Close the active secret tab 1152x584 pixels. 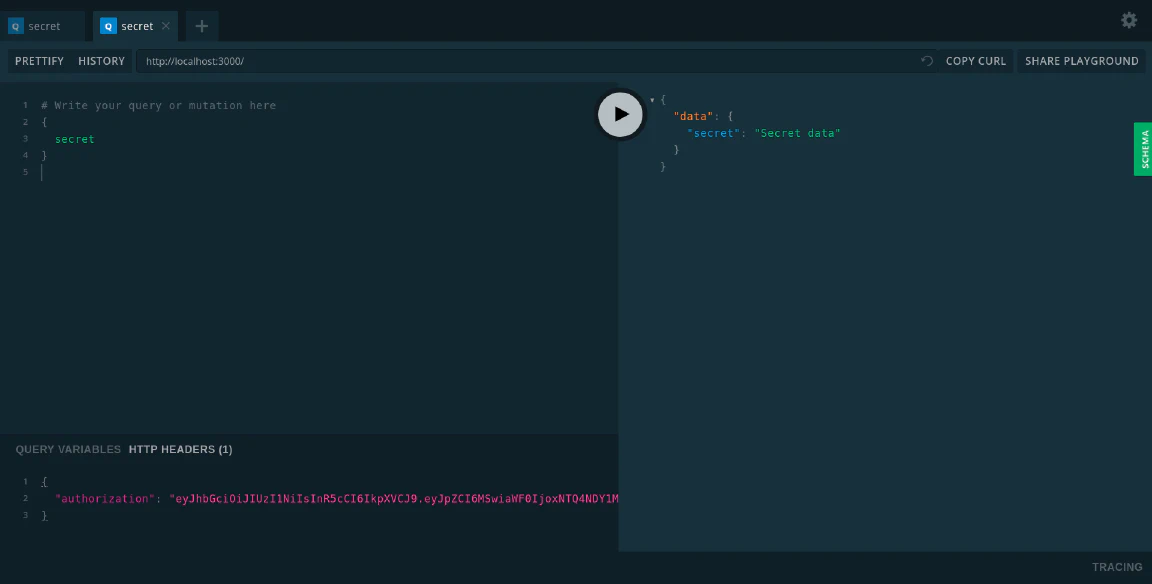pos(166,26)
